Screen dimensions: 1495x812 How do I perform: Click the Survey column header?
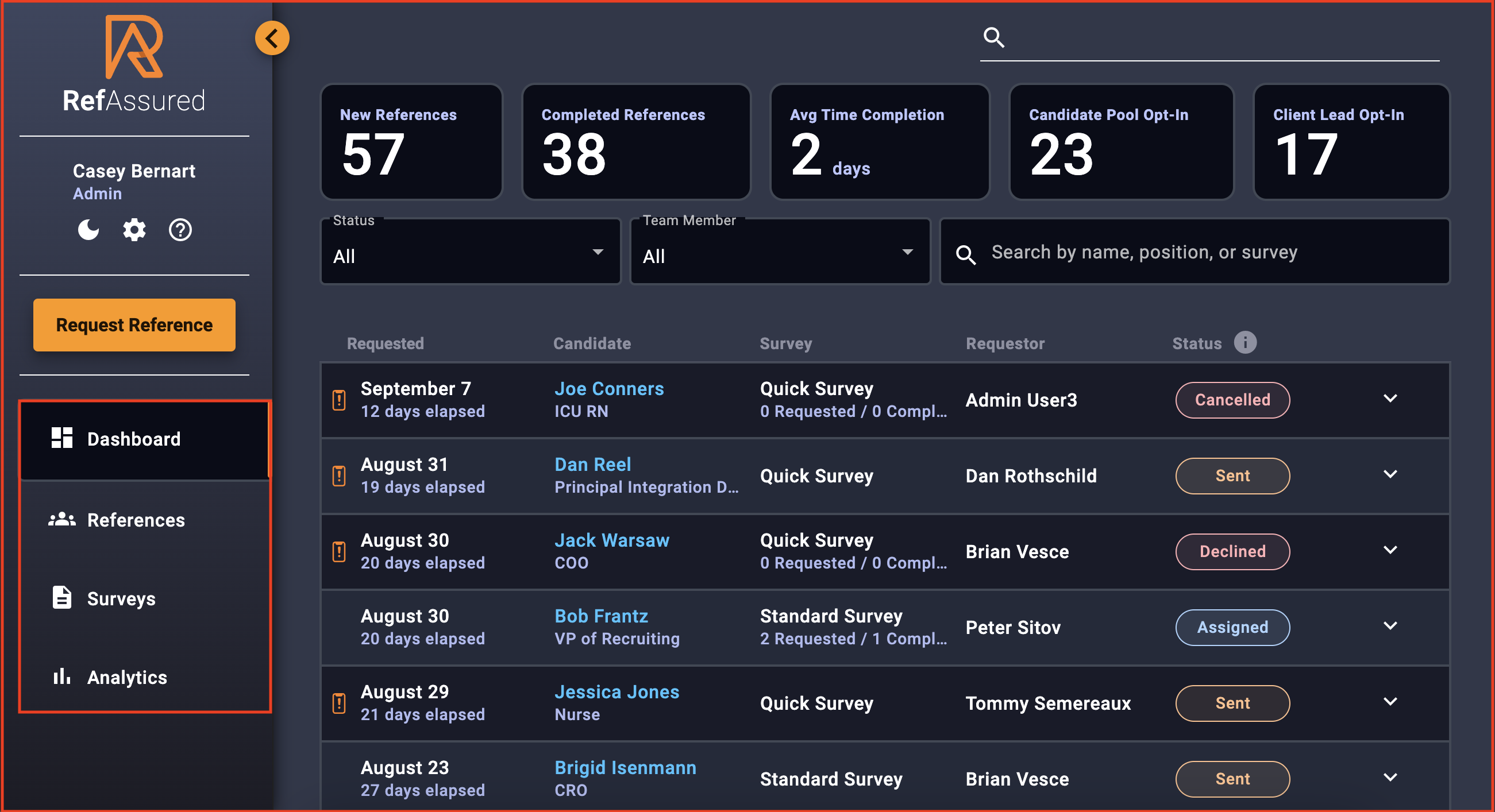(x=786, y=344)
